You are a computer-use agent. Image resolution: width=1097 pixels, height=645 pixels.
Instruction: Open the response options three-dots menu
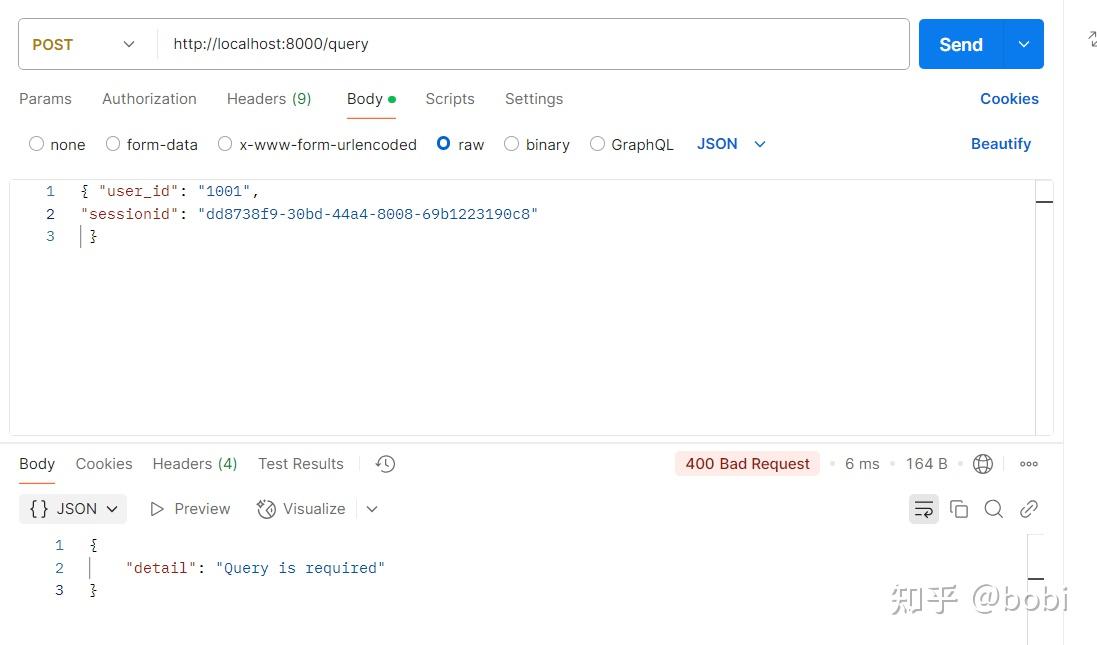1029,463
